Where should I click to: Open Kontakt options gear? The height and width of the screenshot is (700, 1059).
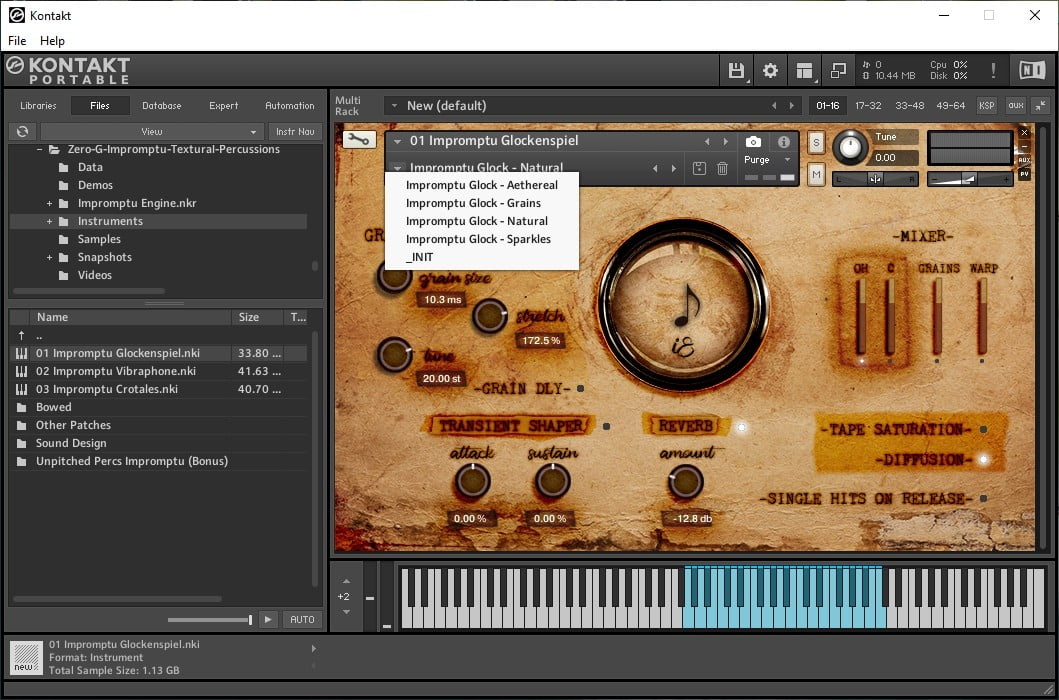770,70
